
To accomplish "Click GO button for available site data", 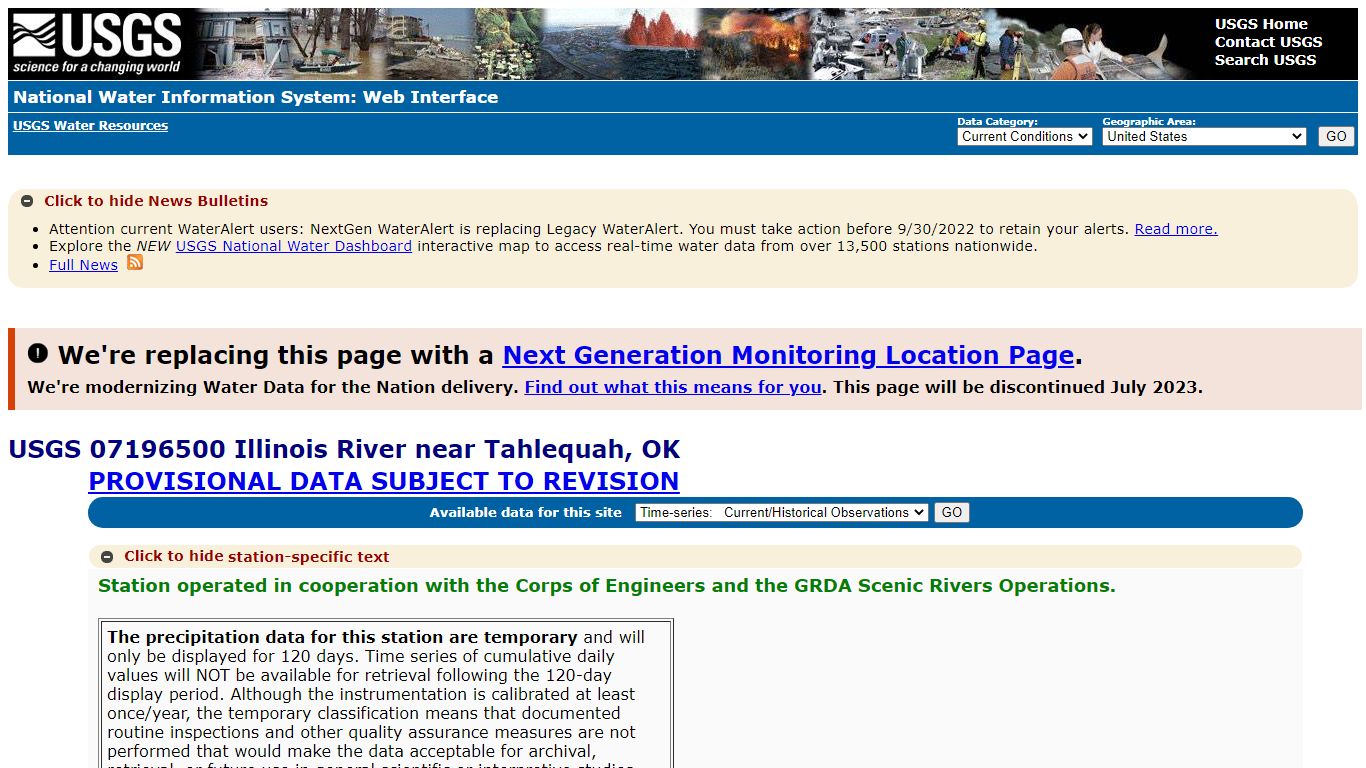I will click(952, 513).
